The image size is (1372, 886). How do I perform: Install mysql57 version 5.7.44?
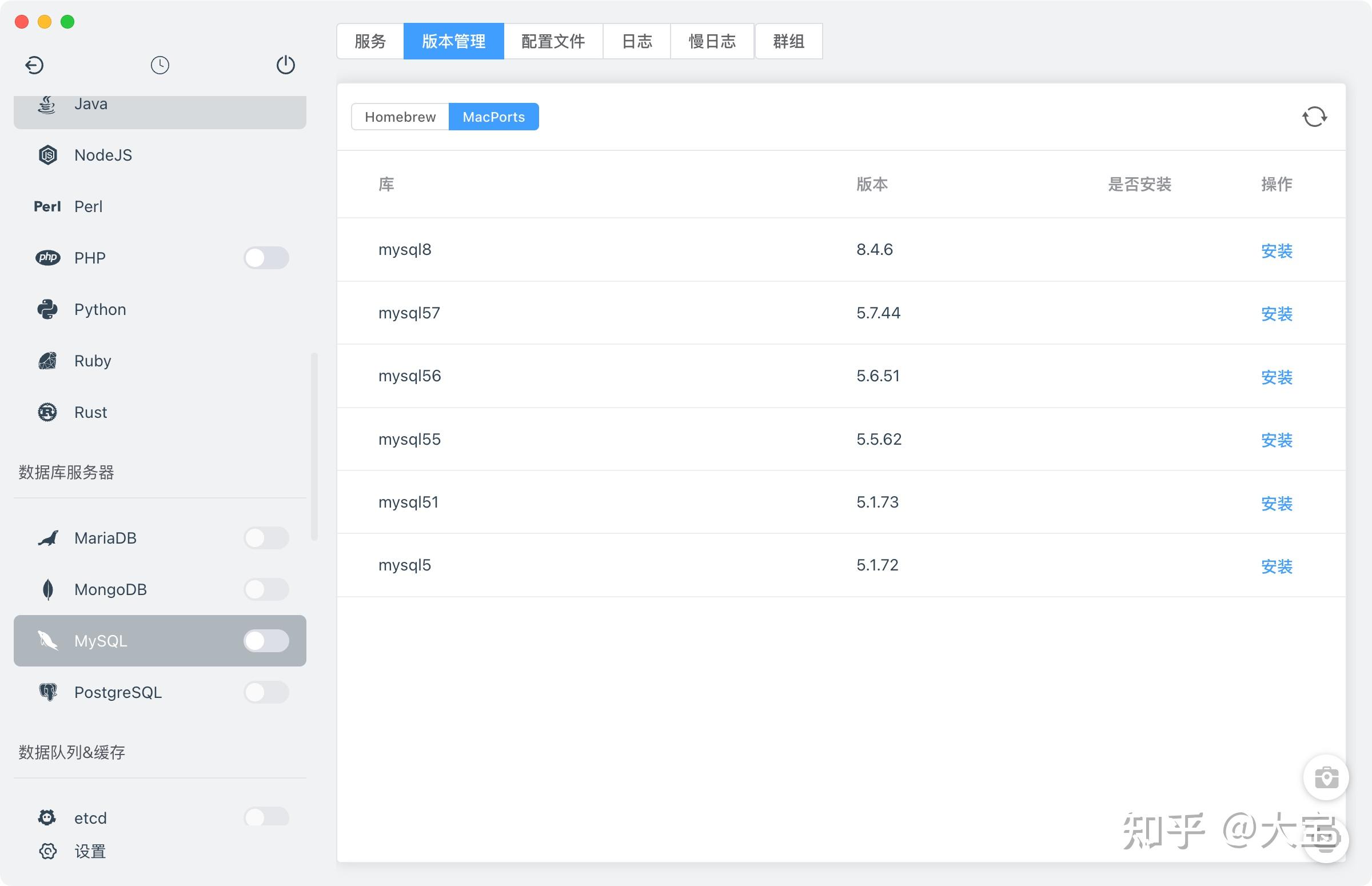(1277, 314)
